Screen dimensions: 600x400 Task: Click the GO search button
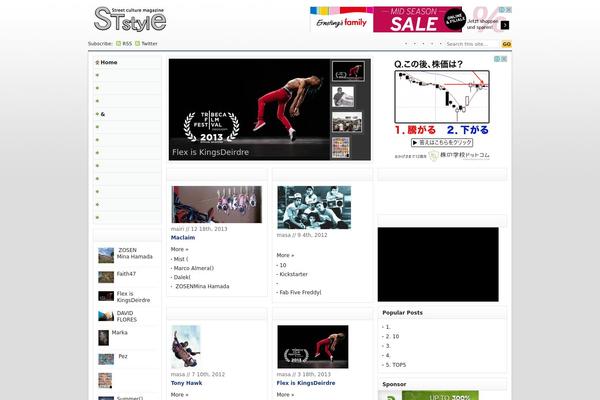pyautogui.click(x=506, y=44)
